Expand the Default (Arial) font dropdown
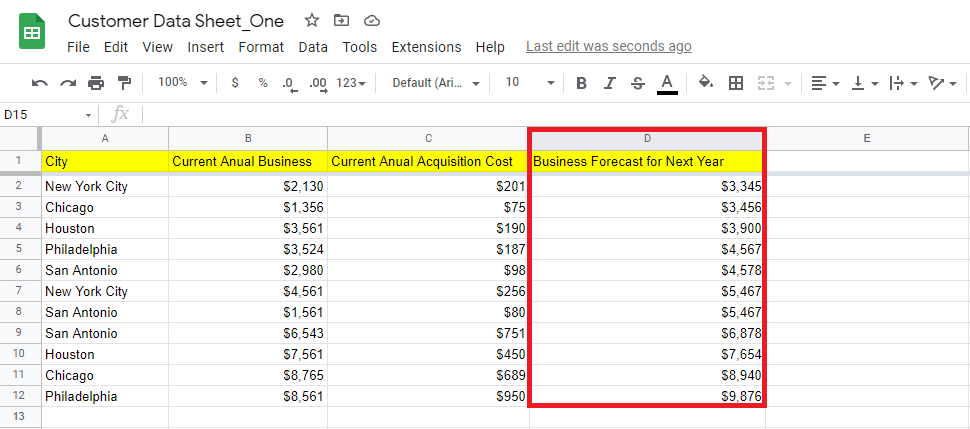The width and height of the screenshot is (970, 429). click(x=436, y=83)
